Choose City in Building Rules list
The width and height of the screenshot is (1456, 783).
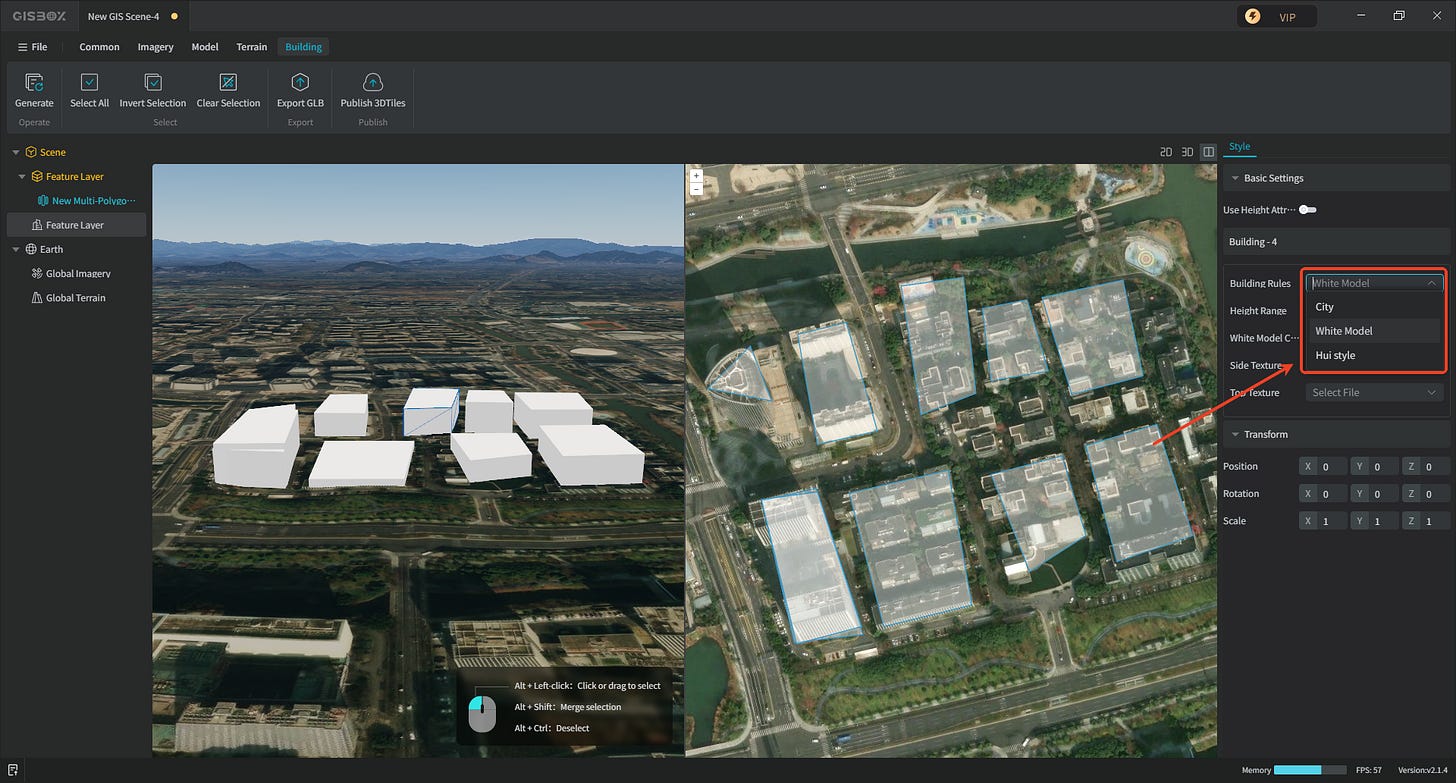tap(1374, 307)
